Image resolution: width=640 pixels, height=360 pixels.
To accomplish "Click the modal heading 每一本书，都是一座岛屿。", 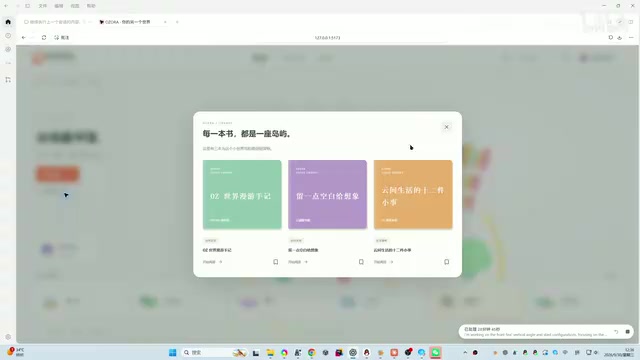I will (x=247, y=133).
